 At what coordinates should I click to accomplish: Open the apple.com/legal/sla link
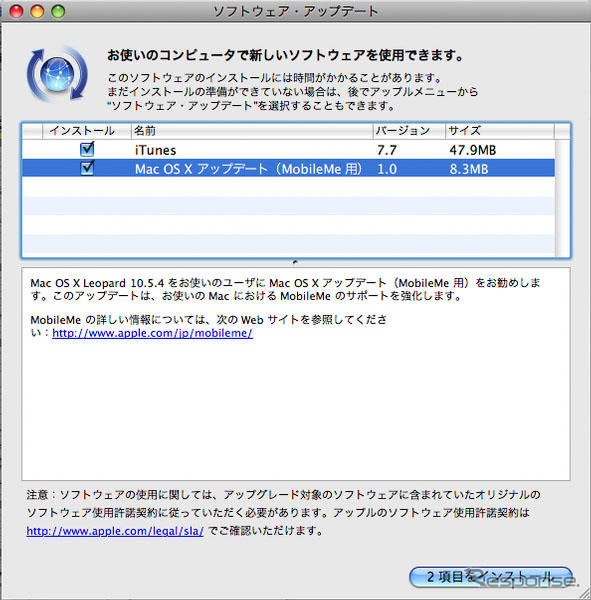point(115,531)
